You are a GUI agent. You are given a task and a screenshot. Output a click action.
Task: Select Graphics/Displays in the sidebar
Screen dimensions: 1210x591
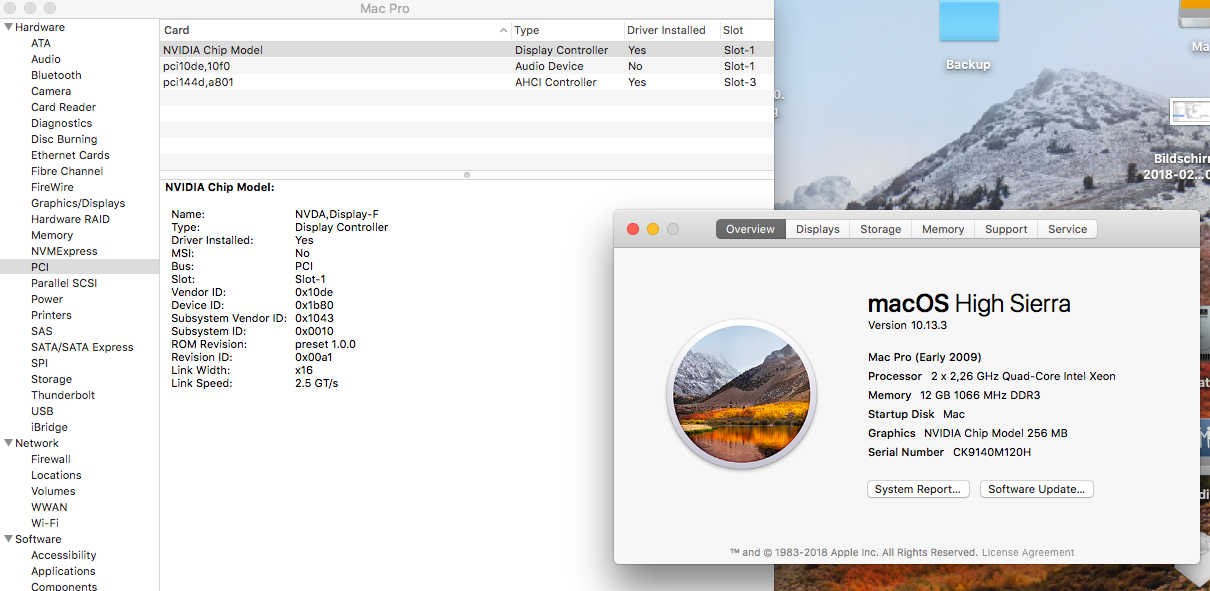pyautogui.click(x=80, y=203)
